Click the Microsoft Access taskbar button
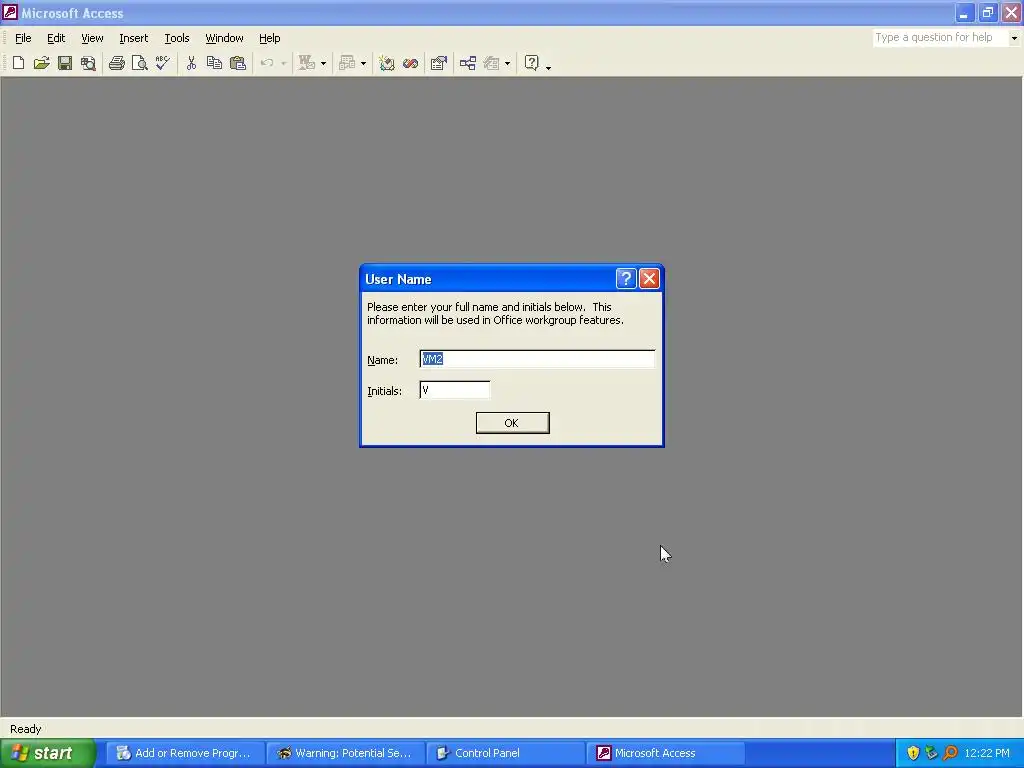The width and height of the screenshot is (1024, 768). (666, 753)
